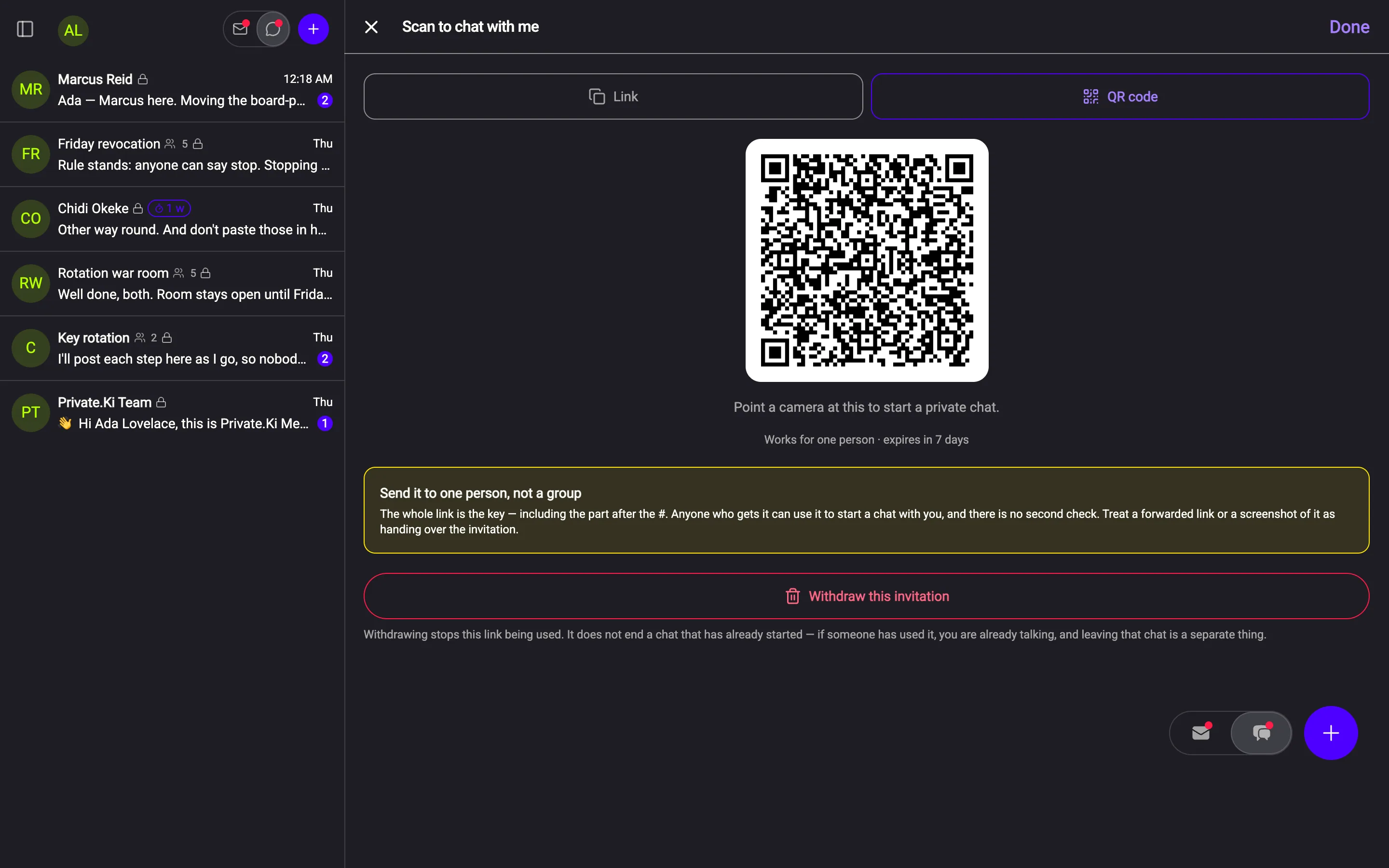Click the unread badge on Key rotation
1389x868 pixels.
[x=325, y=359]
